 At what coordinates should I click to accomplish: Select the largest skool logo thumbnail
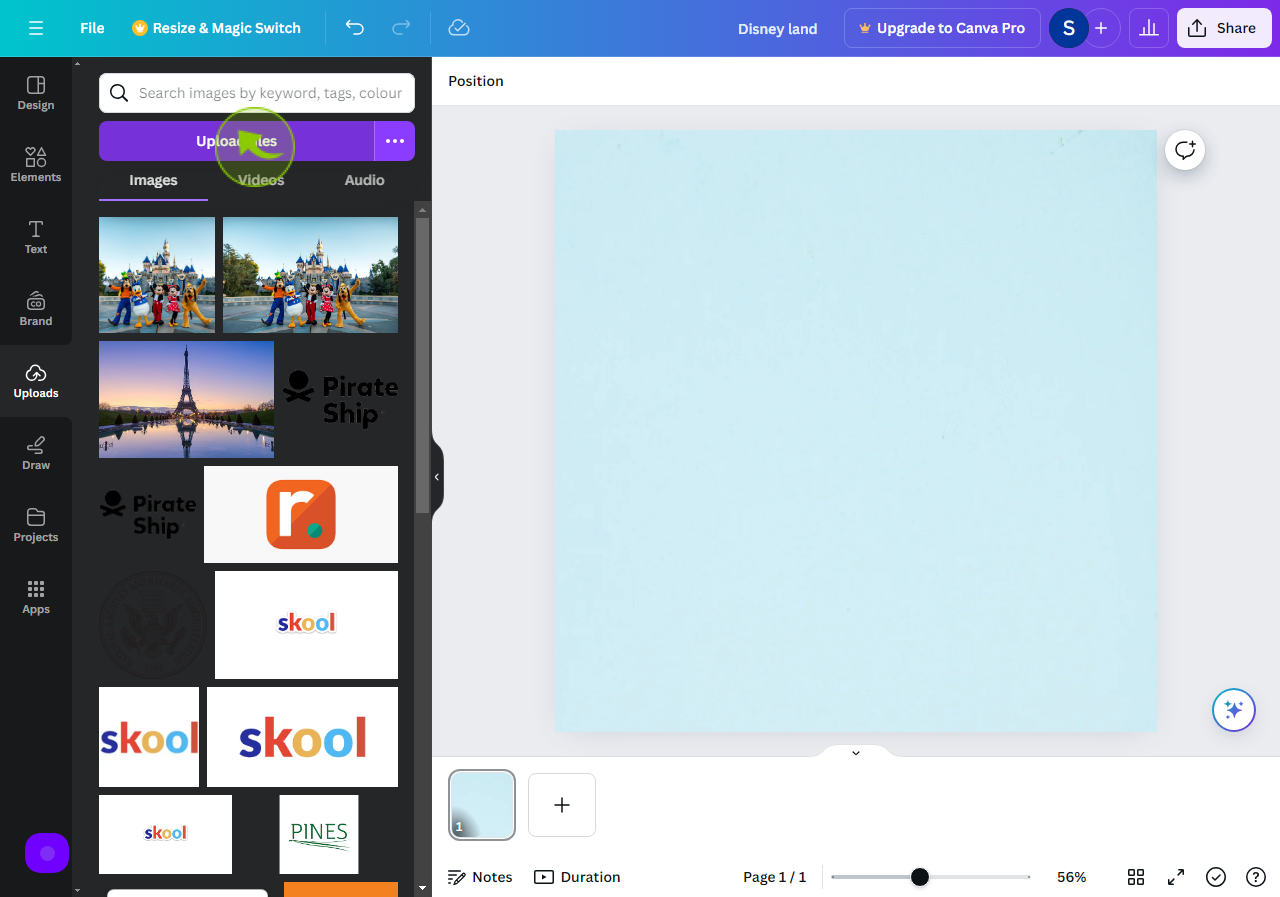click(x=302, y=737)
